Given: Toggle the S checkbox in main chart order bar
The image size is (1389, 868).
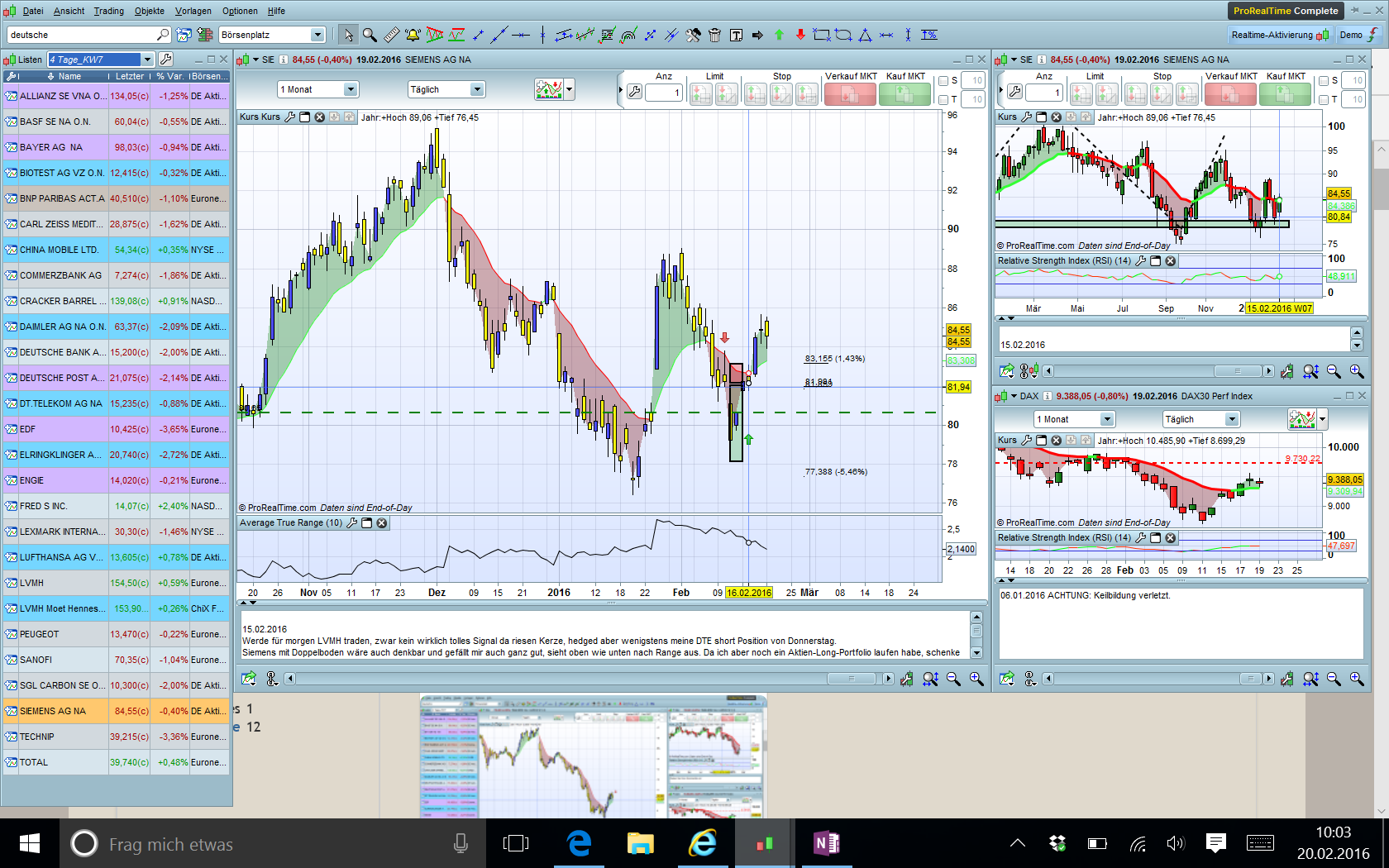Looking at the screenshot, I should (x=943, y=81).
